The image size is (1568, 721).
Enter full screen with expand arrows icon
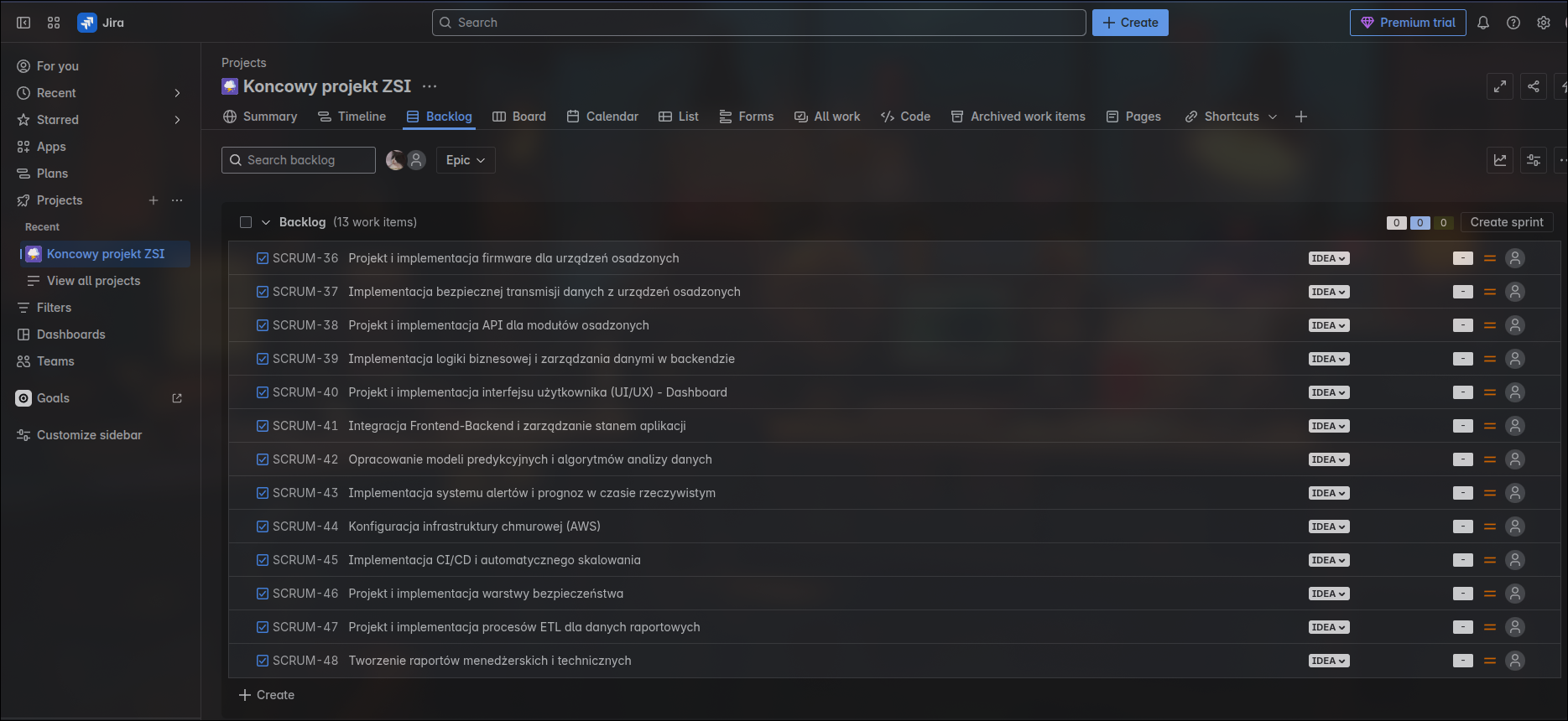click(x=1500, y=86)
